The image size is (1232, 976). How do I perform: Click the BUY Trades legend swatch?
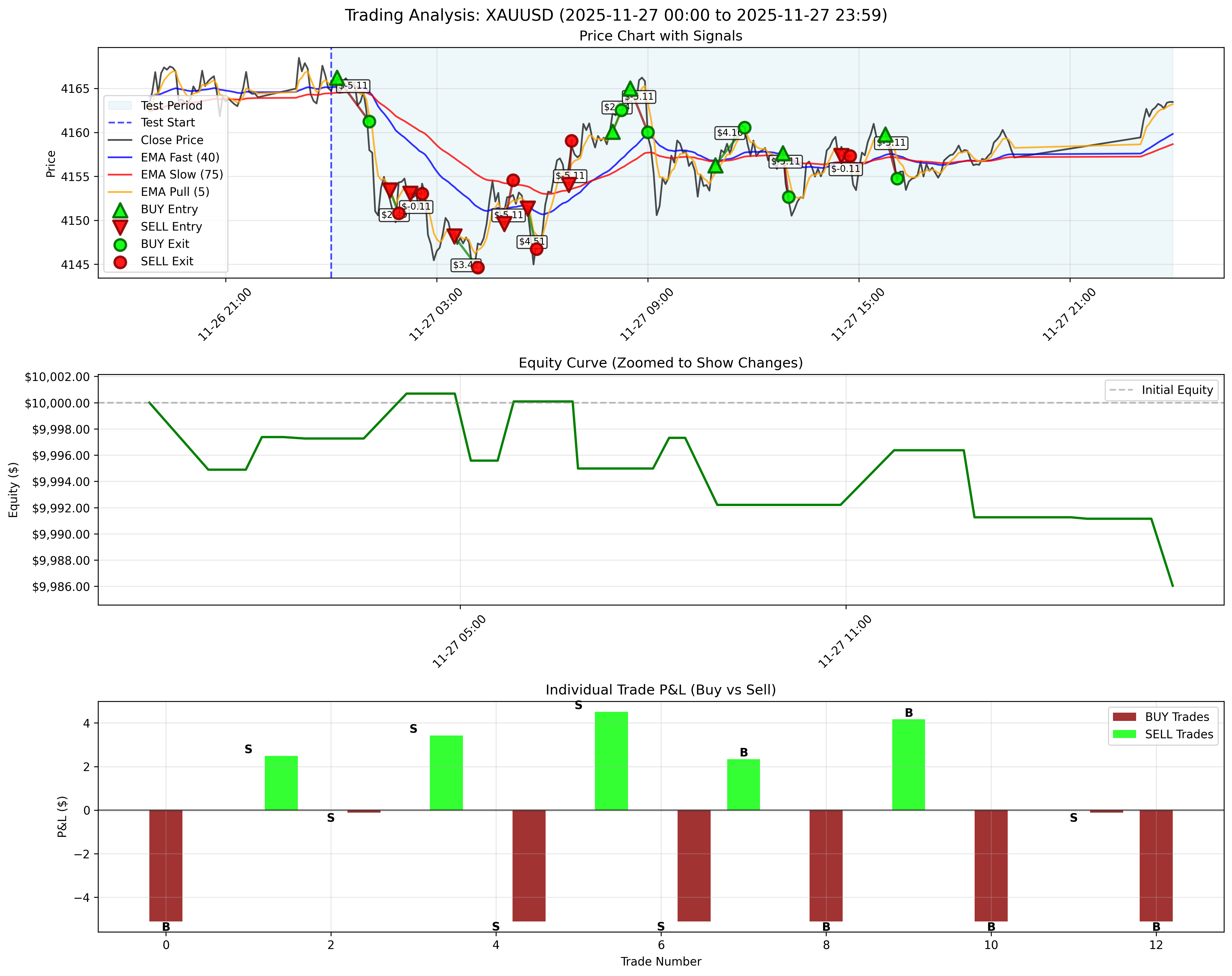tap(1125, 716)
